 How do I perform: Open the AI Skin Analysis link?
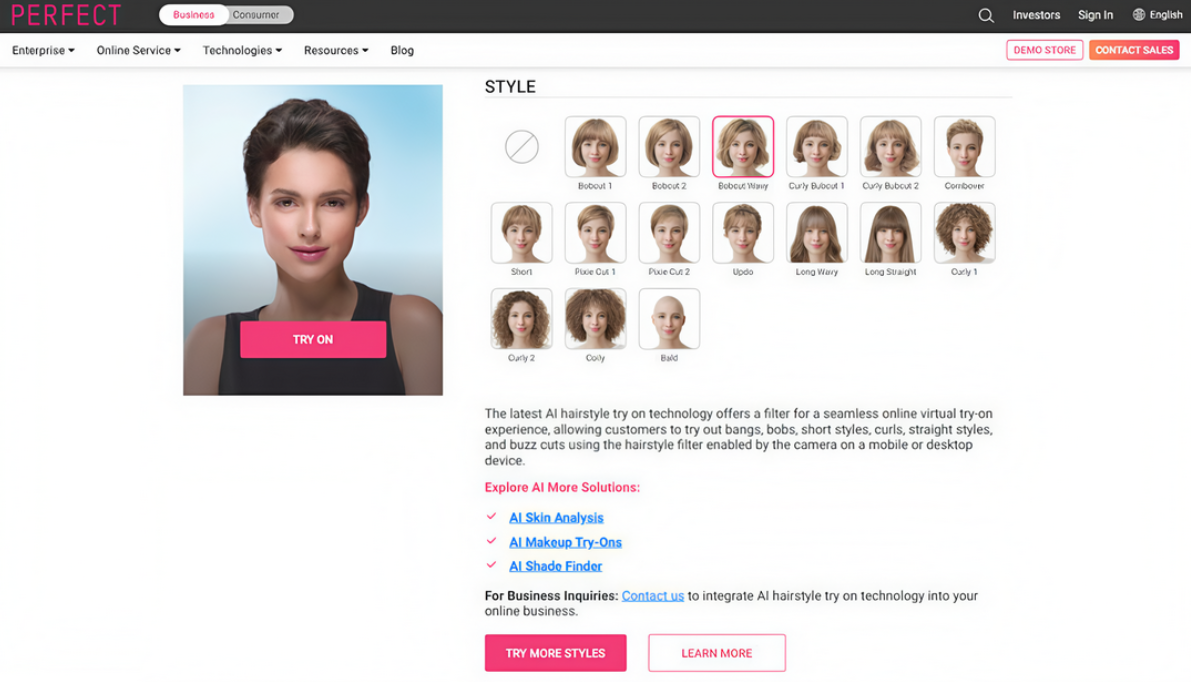(556, 518)
